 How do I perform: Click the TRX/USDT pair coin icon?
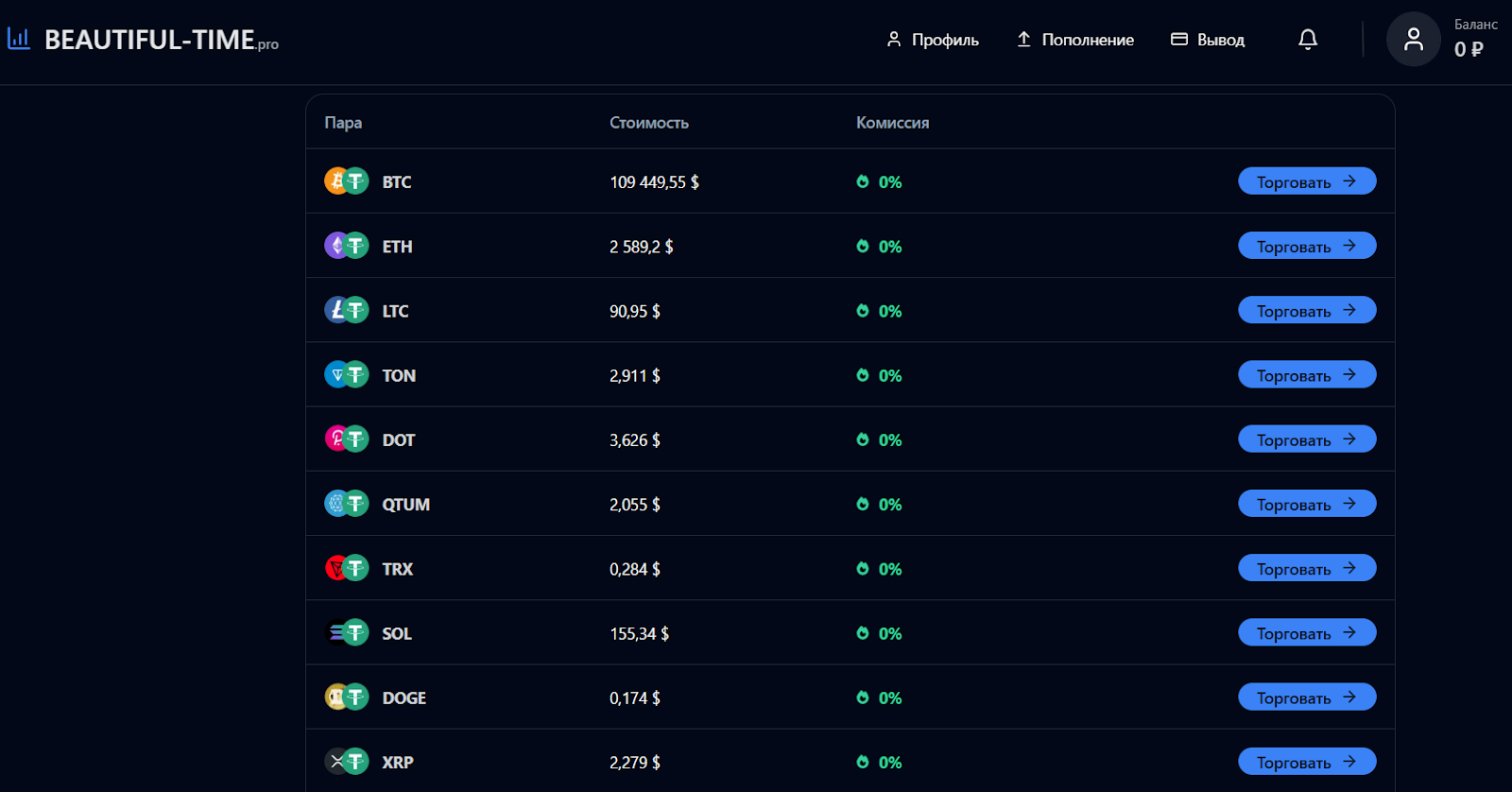point(347,568)
